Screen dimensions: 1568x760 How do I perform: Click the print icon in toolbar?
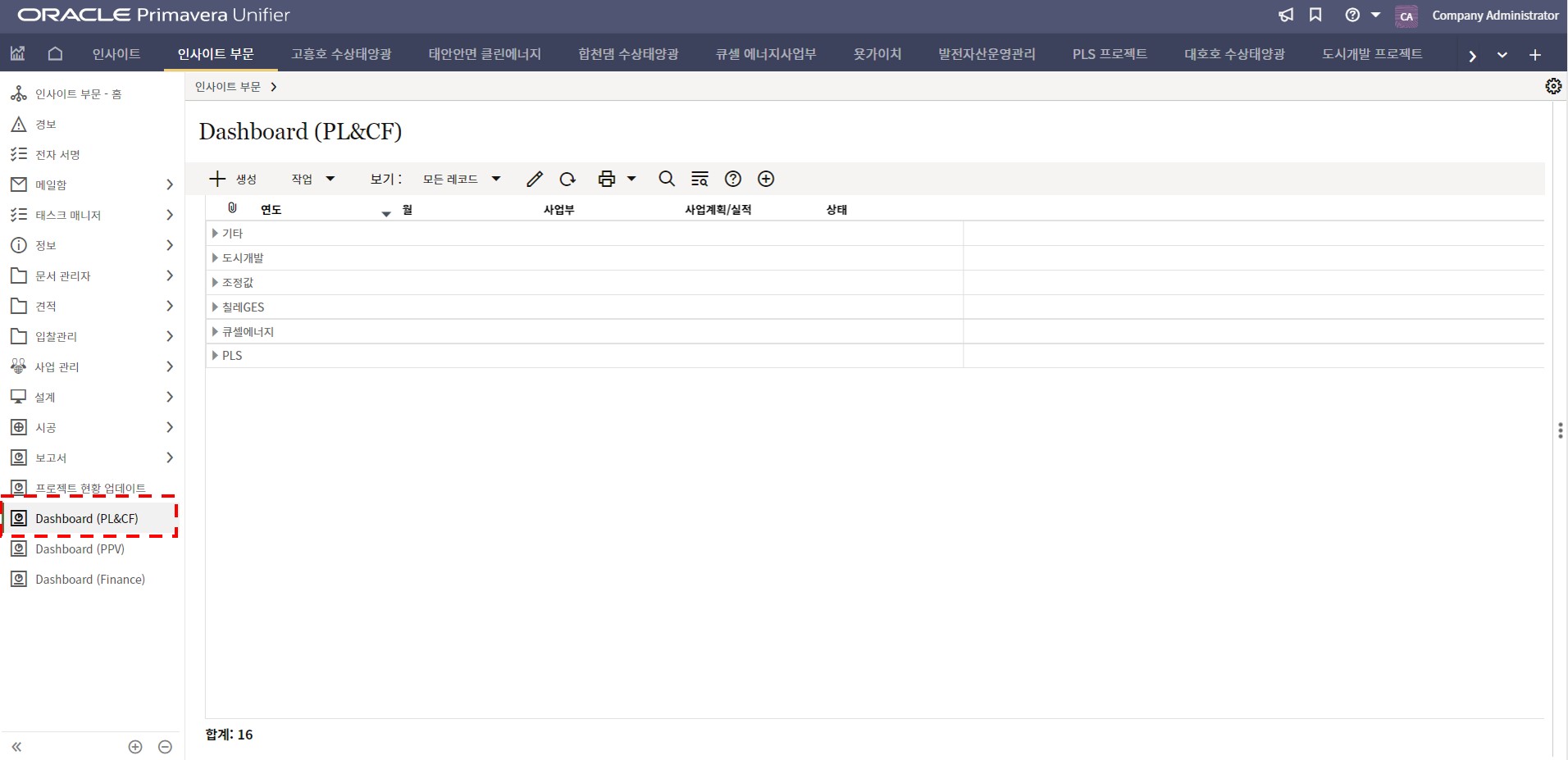coord(607,179)
